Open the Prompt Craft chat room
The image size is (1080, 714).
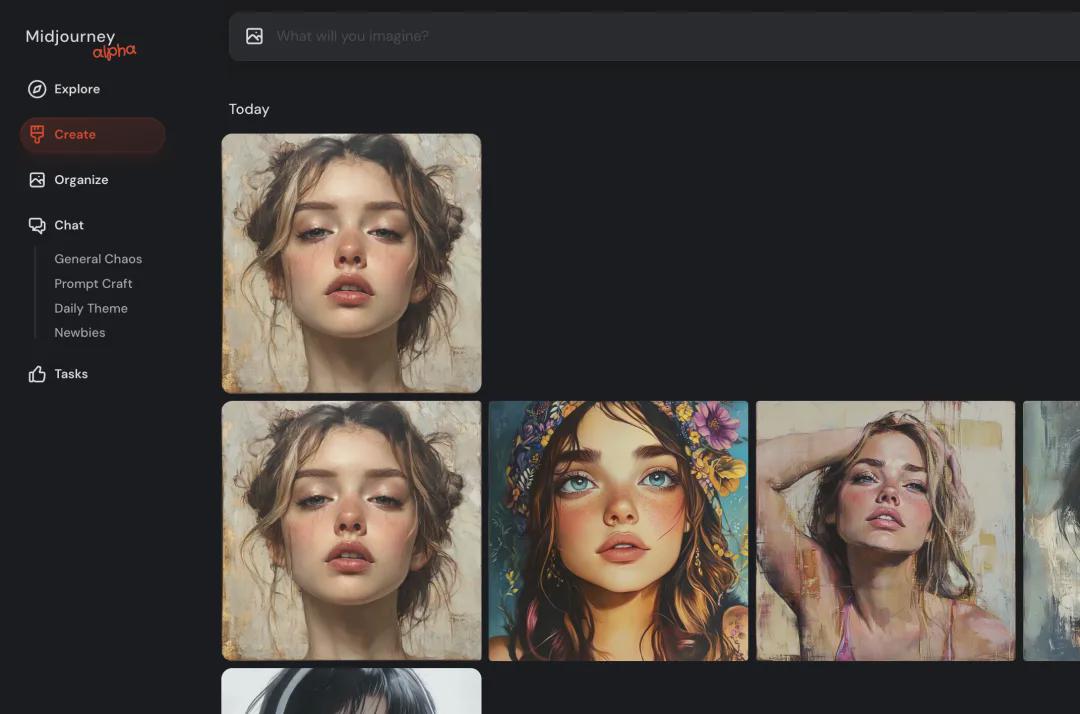click(93, 284)
